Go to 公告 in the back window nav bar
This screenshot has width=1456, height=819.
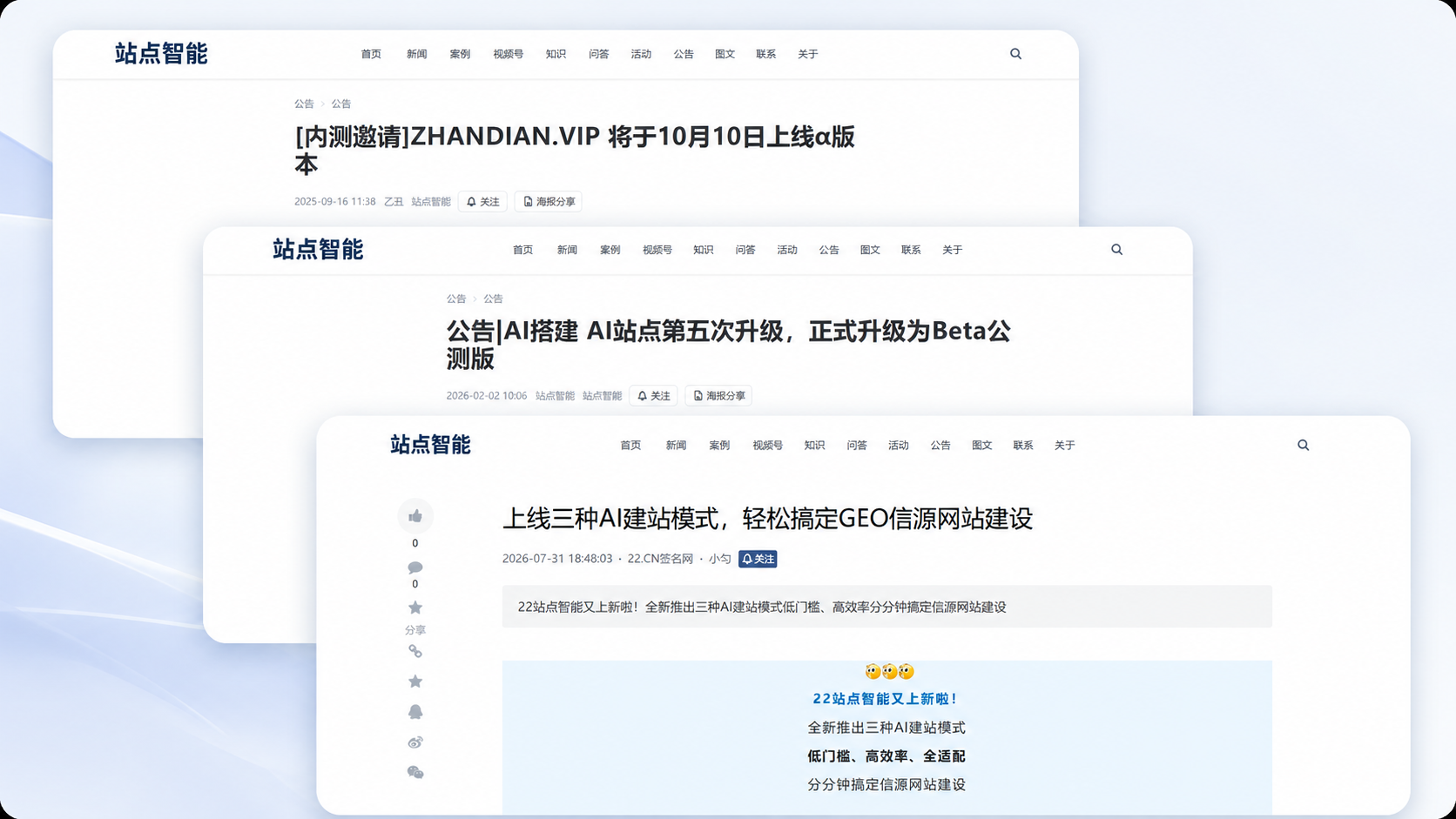684,54
